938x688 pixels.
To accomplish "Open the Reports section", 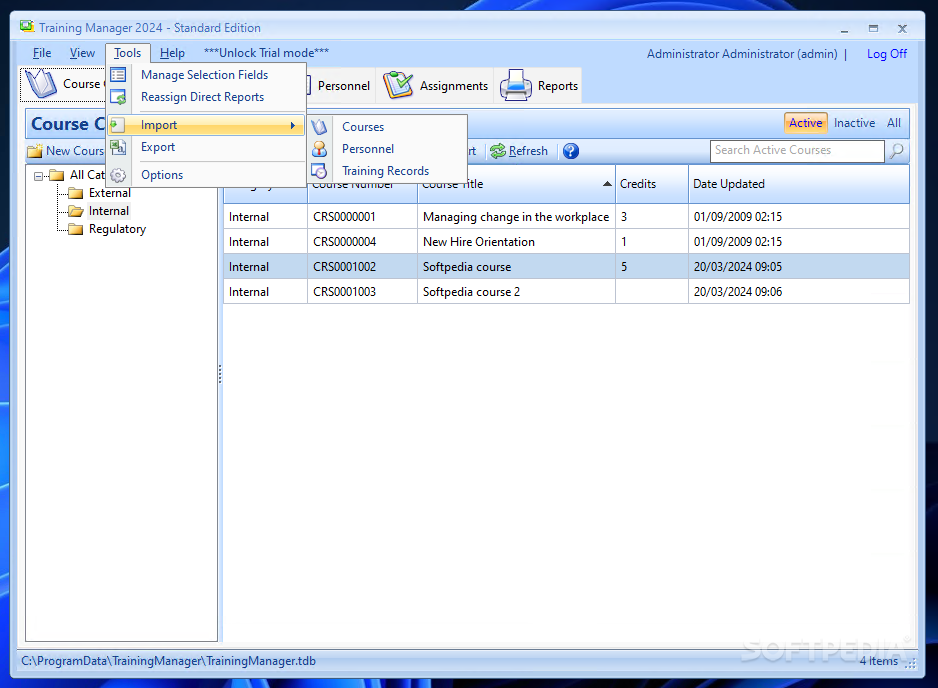I will coord(538,86).
